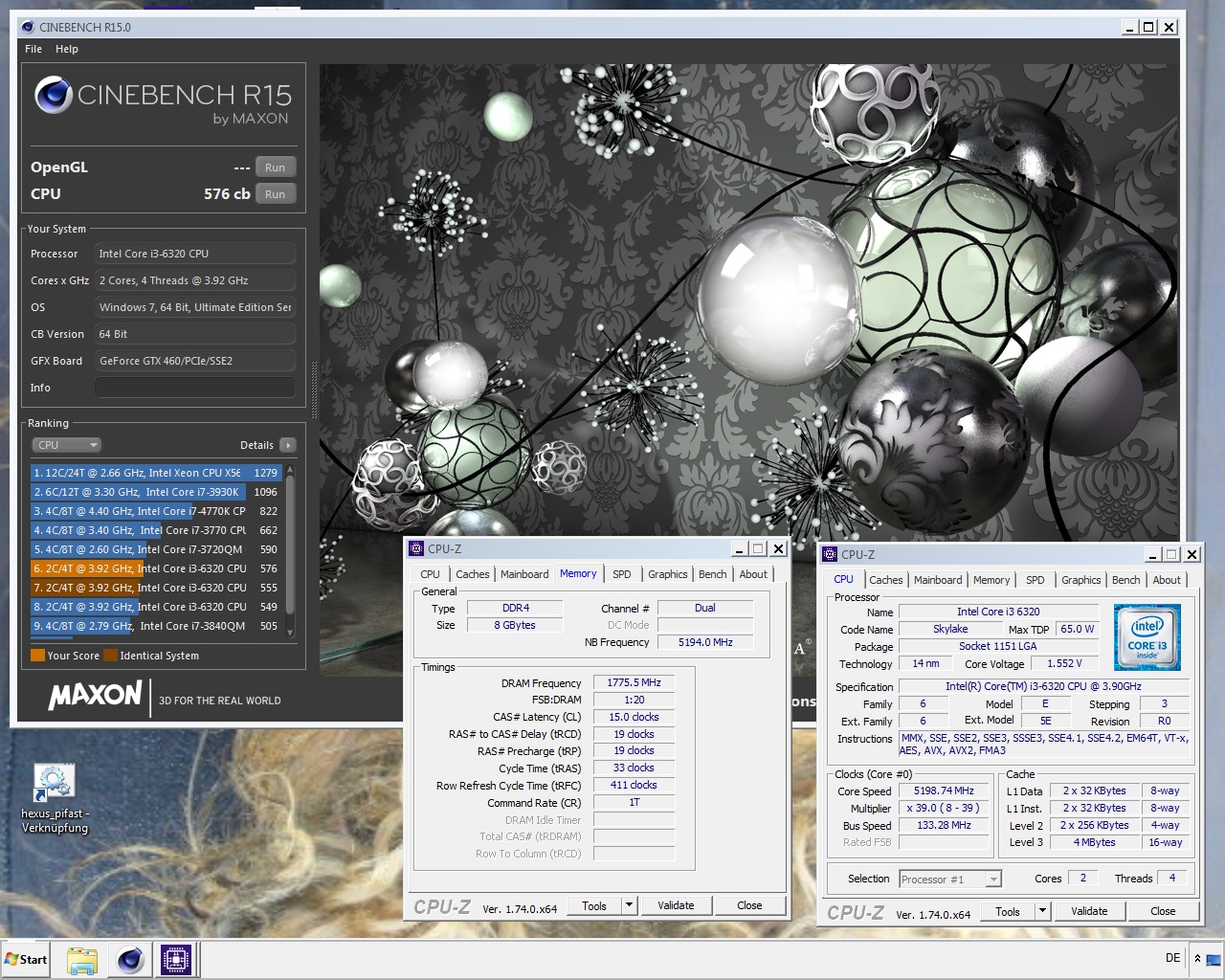Click Close button in CPU-Z CPU window
Image resolution: width=1225 pixels, height=980 pixels.
point(1164,912)
